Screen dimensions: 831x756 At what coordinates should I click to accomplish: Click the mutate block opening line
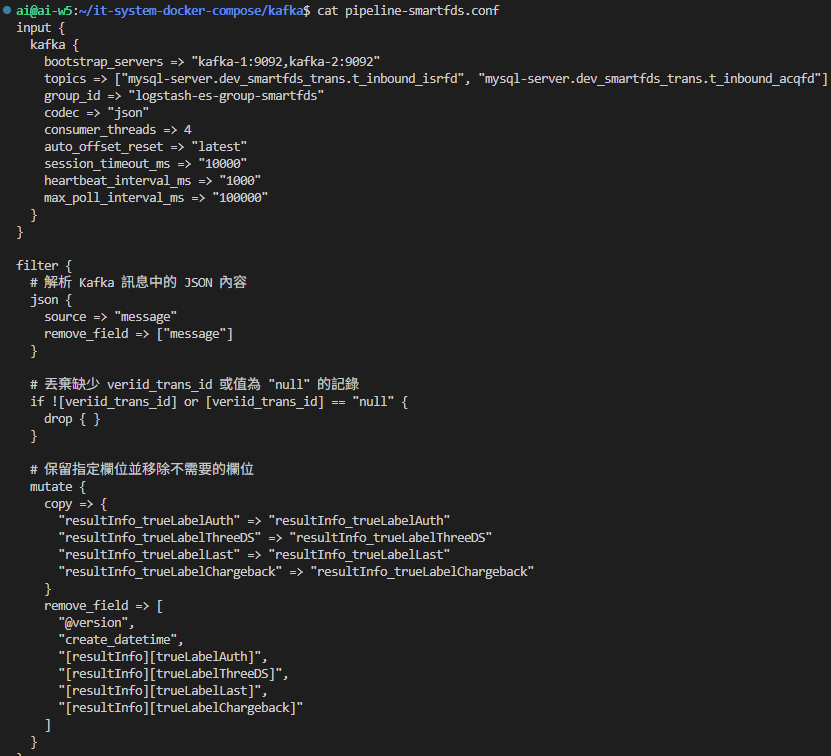tap(58, 487)
